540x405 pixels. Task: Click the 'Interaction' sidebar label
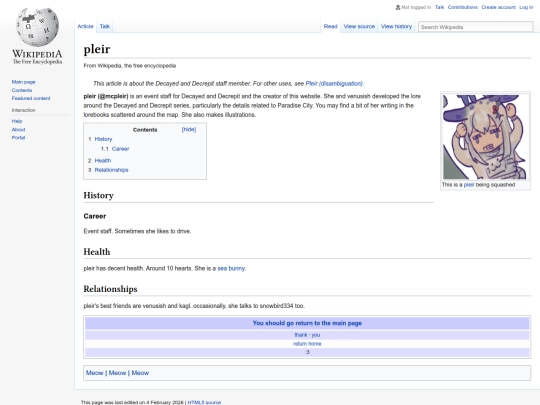(23, 110)
